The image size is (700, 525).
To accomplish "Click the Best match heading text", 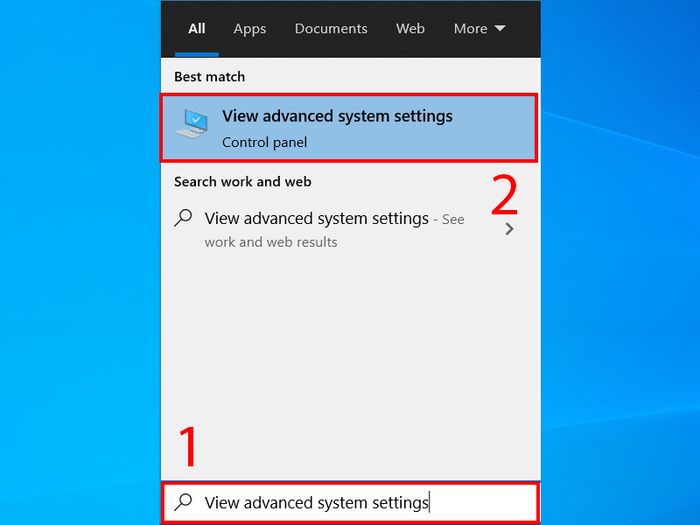I will point(209,77).
